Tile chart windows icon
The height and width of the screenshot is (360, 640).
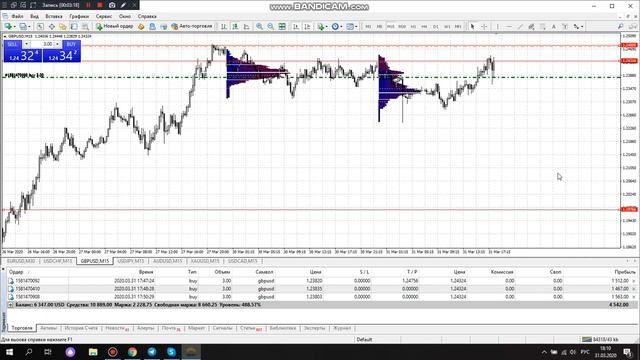(282, 27)
